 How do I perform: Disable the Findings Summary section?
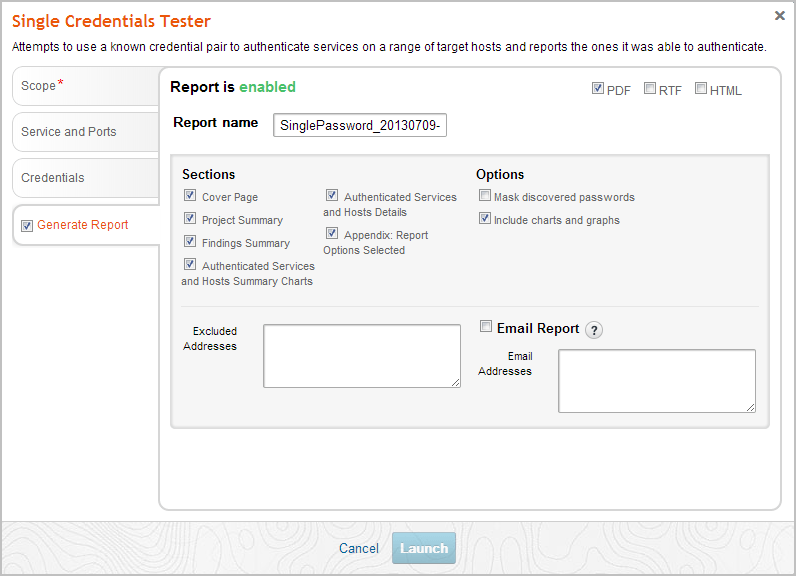click(x=190, y=242)
